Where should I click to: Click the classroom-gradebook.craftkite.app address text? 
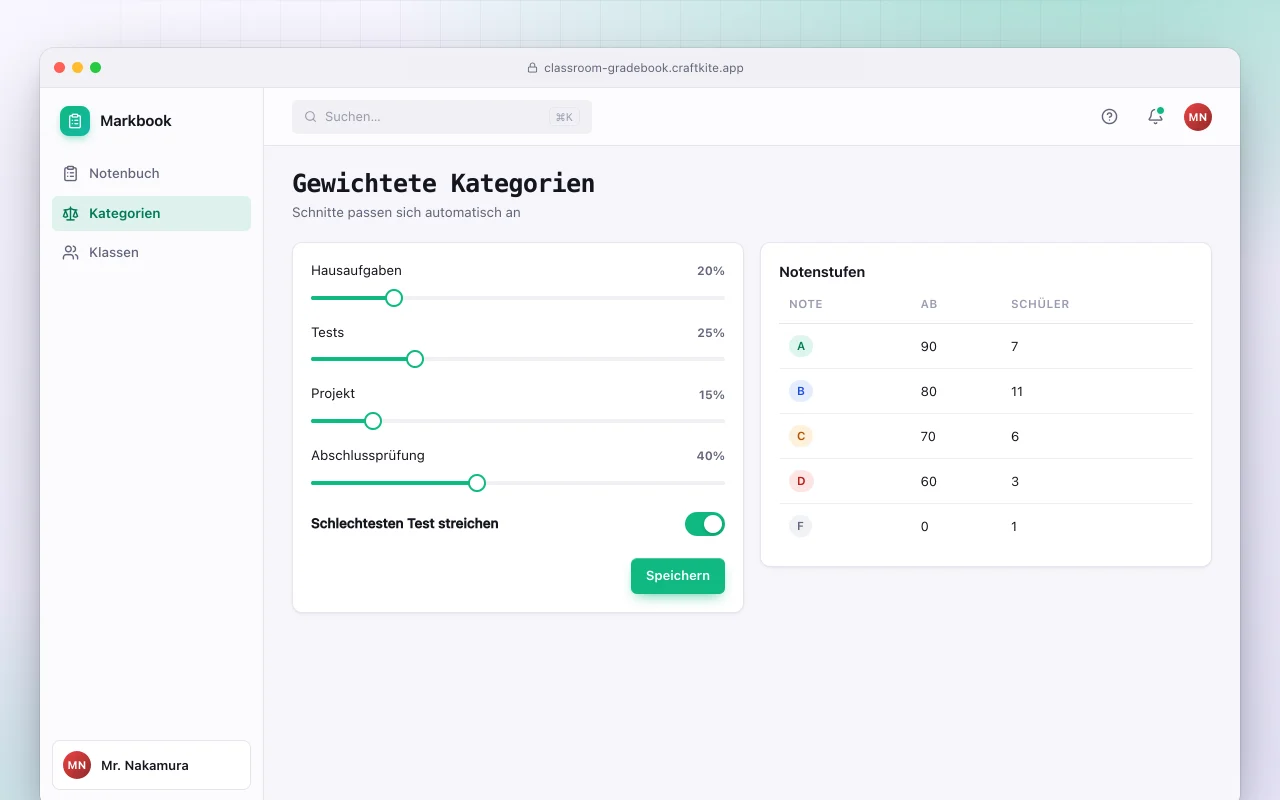point(644,68)
